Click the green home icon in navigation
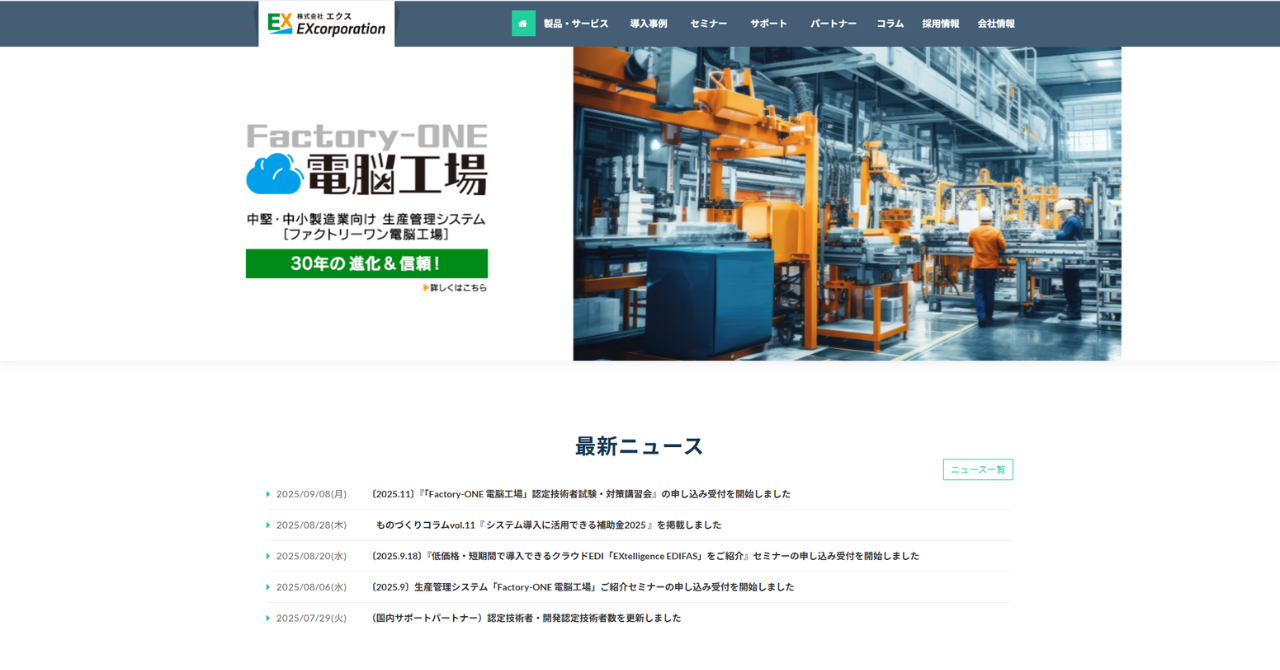 [523, 23]
